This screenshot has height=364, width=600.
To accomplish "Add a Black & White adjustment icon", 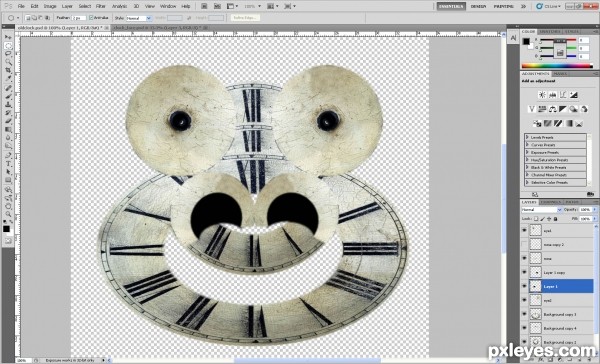I will point(562,109).
